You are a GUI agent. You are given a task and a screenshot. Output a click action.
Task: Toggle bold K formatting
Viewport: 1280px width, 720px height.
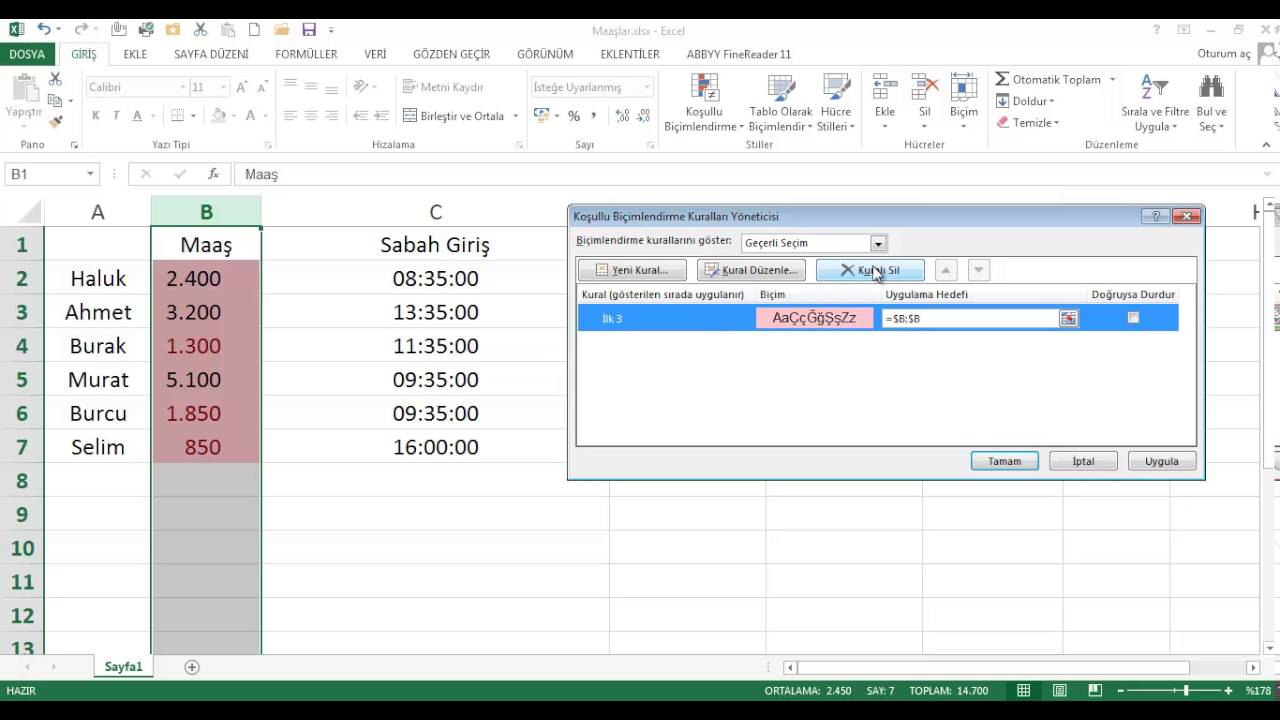pyautogui.click(x=96, y=116)
